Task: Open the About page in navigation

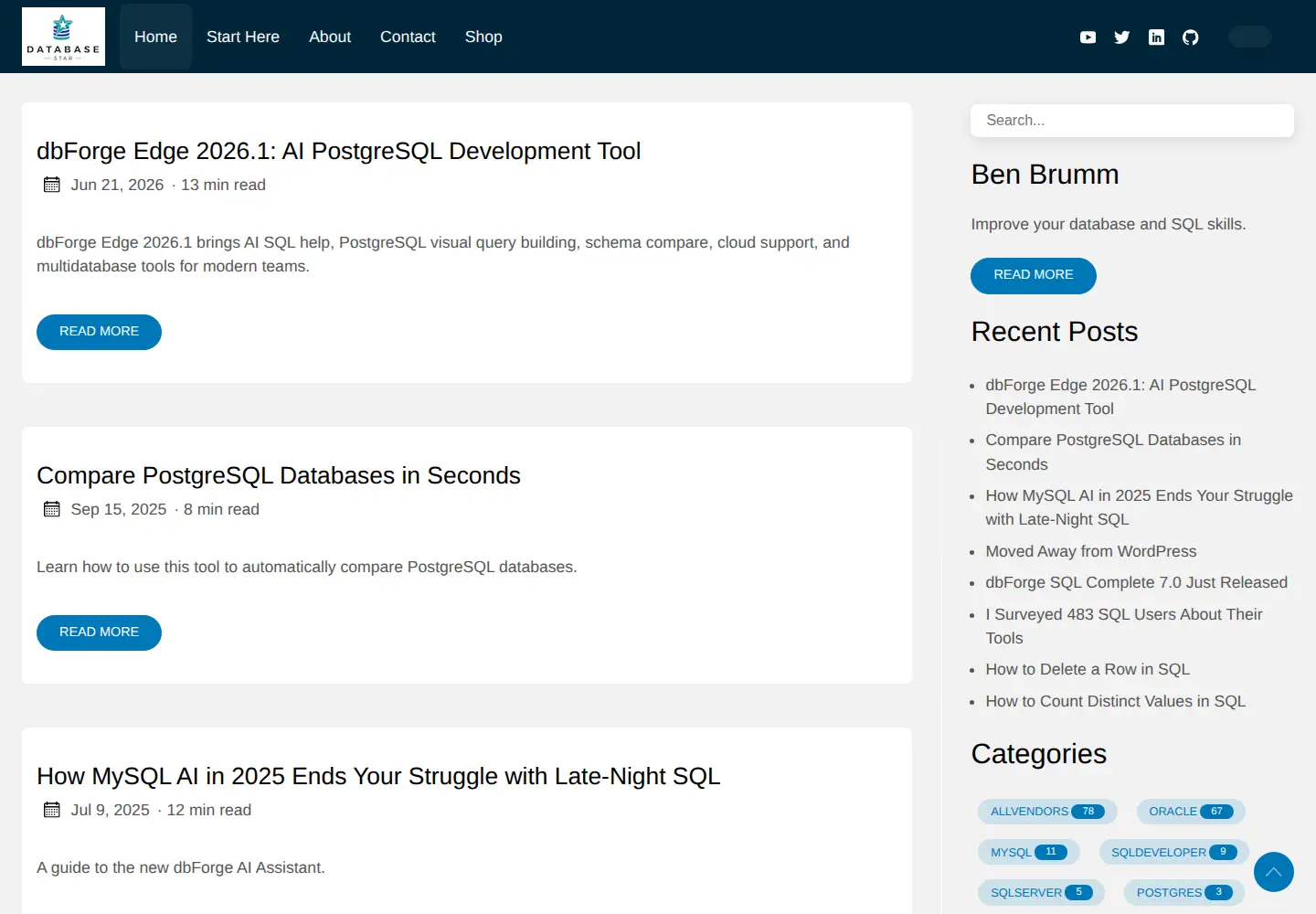Action: coord(330,37)
